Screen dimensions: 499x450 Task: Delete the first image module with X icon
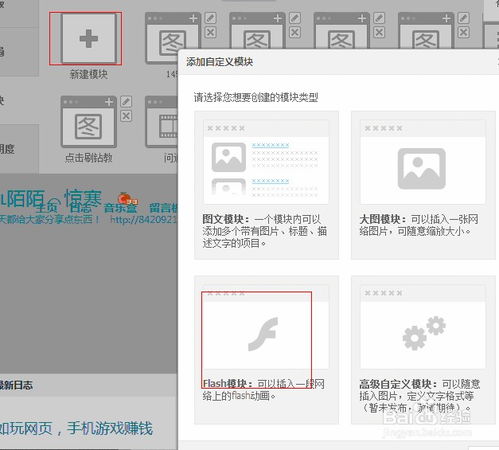click(210, 33)
